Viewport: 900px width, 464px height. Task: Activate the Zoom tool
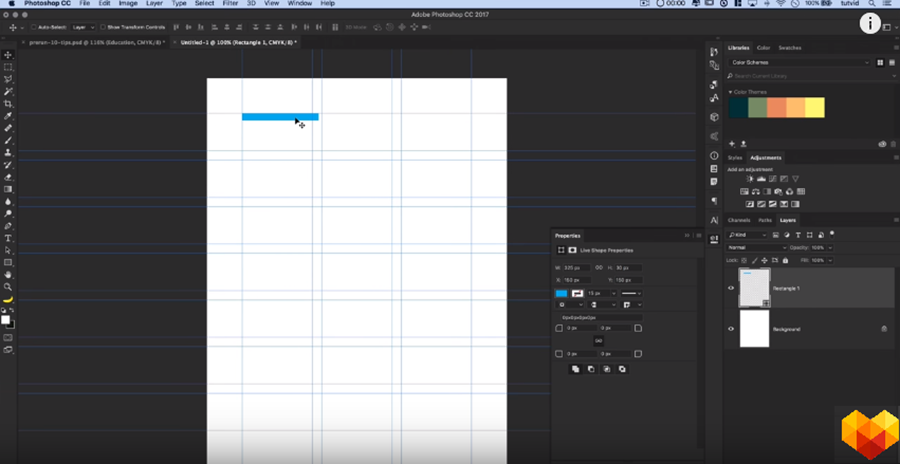pos(8,286)
